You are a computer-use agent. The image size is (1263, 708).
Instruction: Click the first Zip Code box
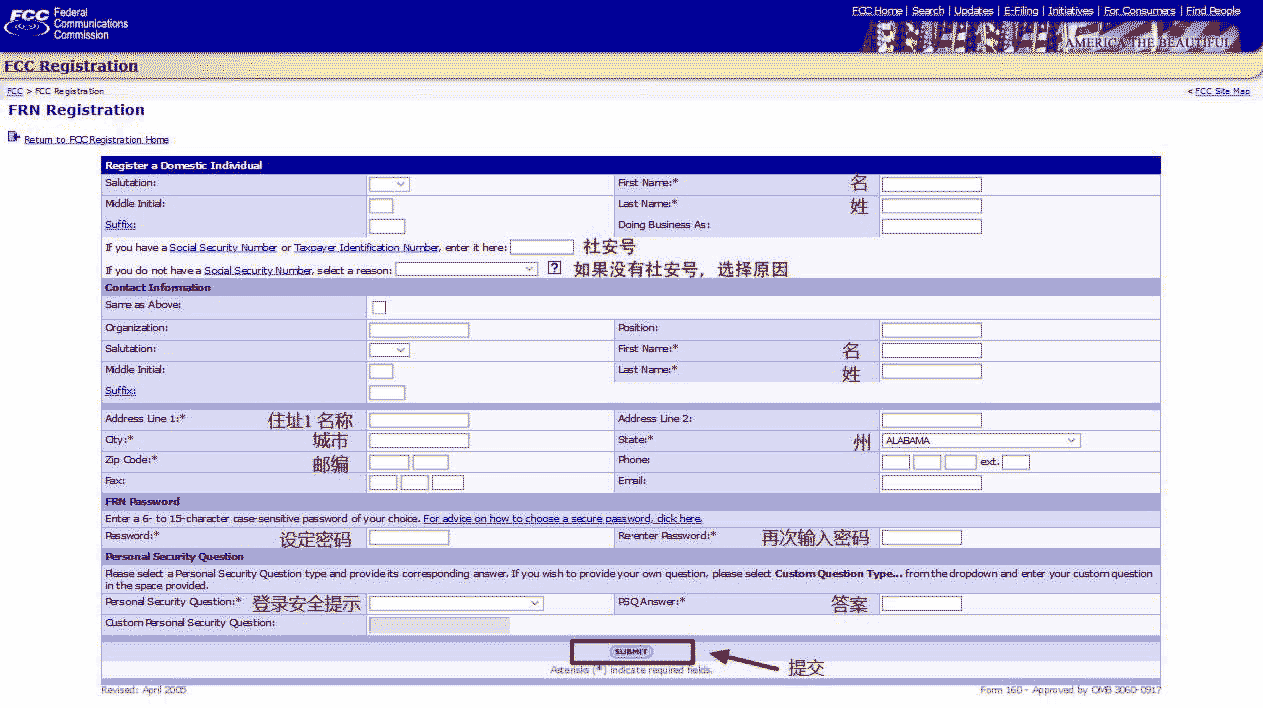coord(389,462)
